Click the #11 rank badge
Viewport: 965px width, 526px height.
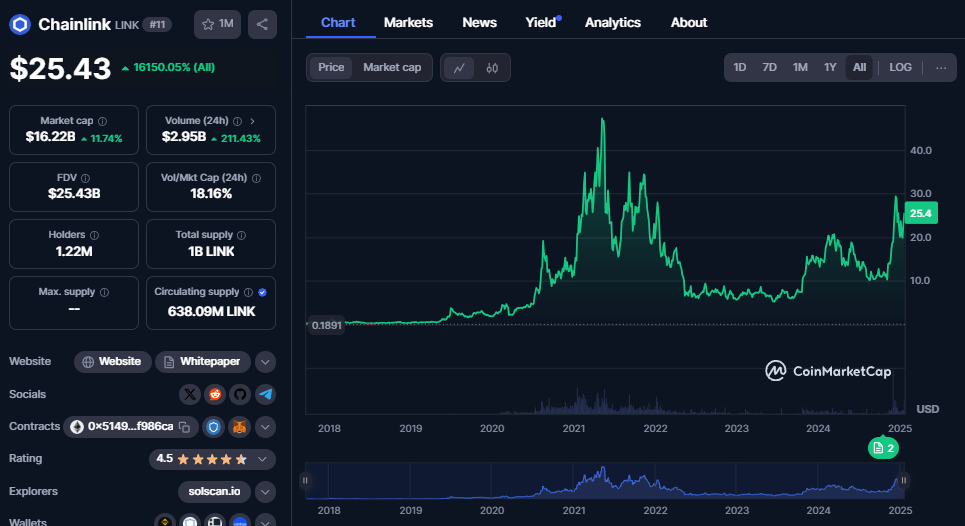click(157, 25)
